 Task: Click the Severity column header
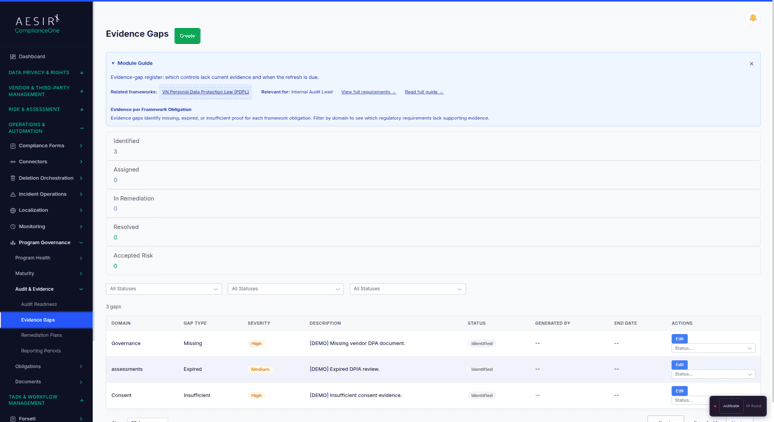[x=259, y=323]
